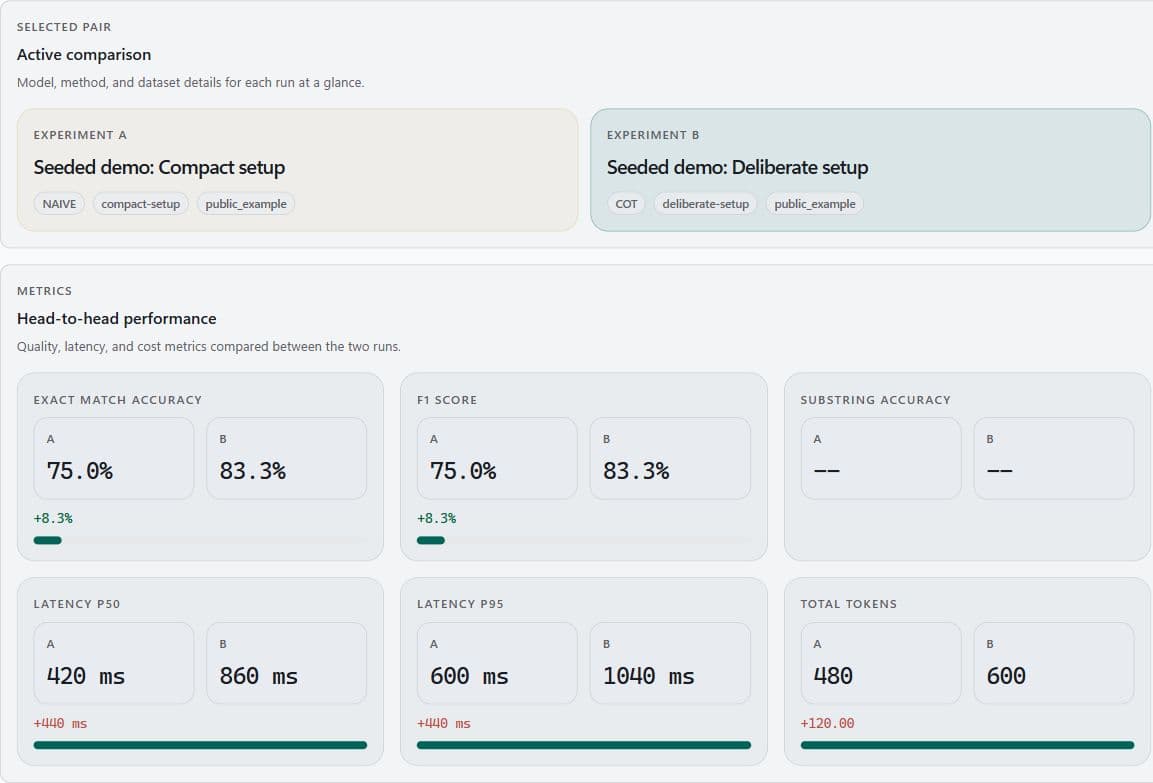Viewport: 1153px width, 783px height.
Task: Click the Seeded demo: Compact setup title
Action: (x=160, y=168)
